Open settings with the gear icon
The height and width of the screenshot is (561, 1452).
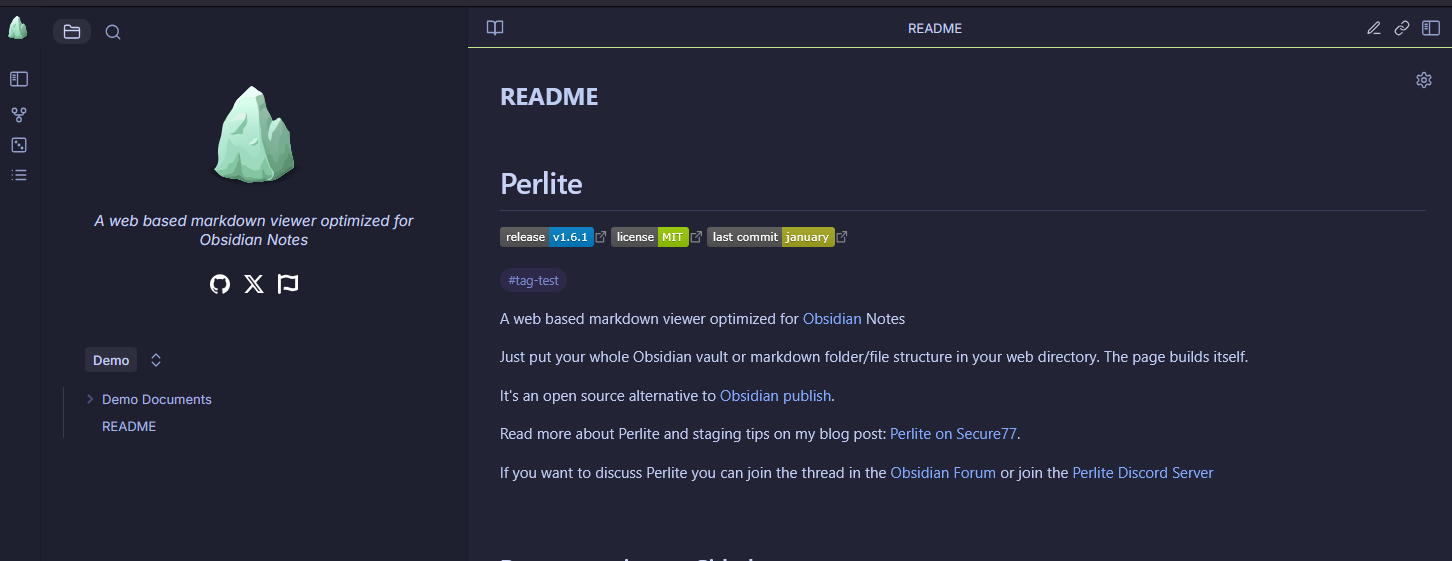[1424, 80]
